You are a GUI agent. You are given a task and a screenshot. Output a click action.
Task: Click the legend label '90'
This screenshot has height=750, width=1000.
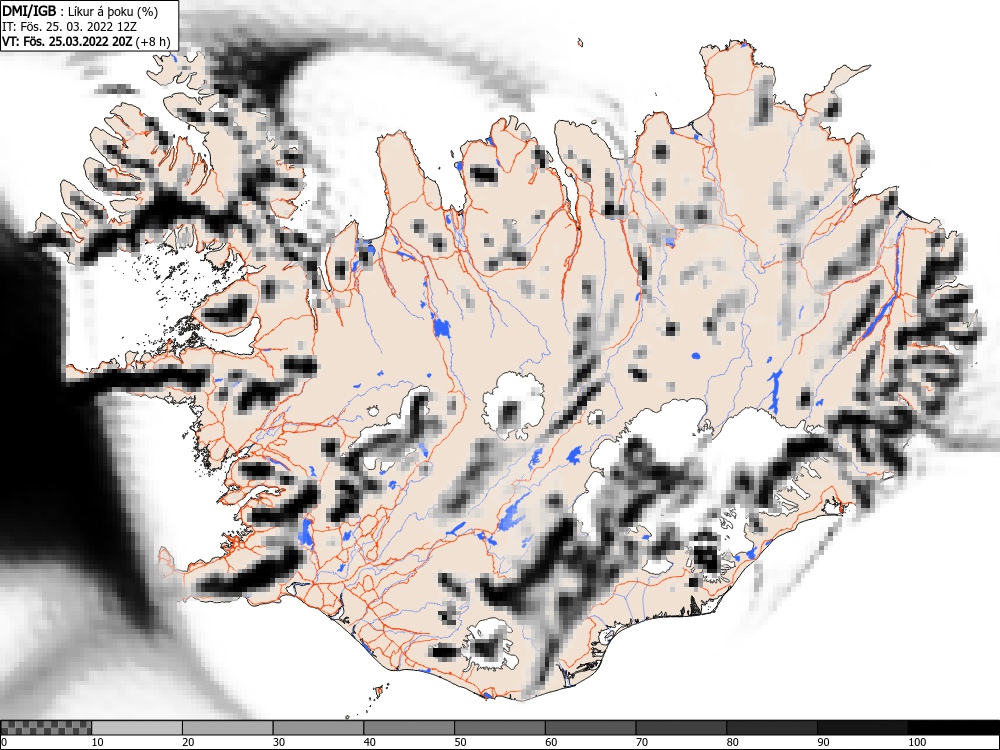(x=821, y=742)
